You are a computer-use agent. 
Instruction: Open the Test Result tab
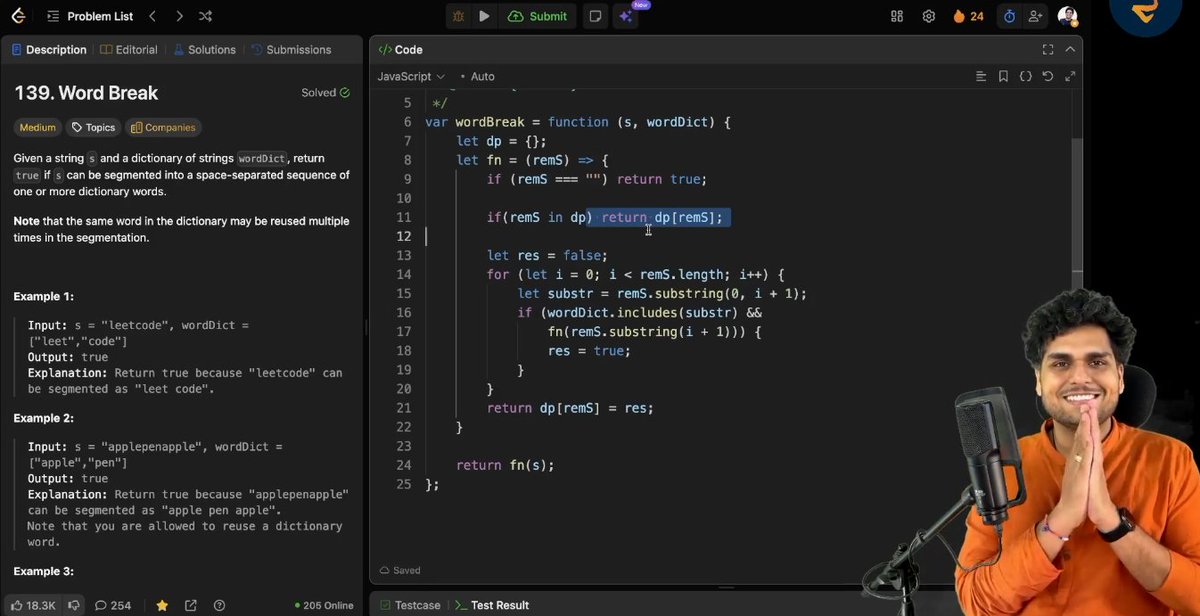pos(492,605)
